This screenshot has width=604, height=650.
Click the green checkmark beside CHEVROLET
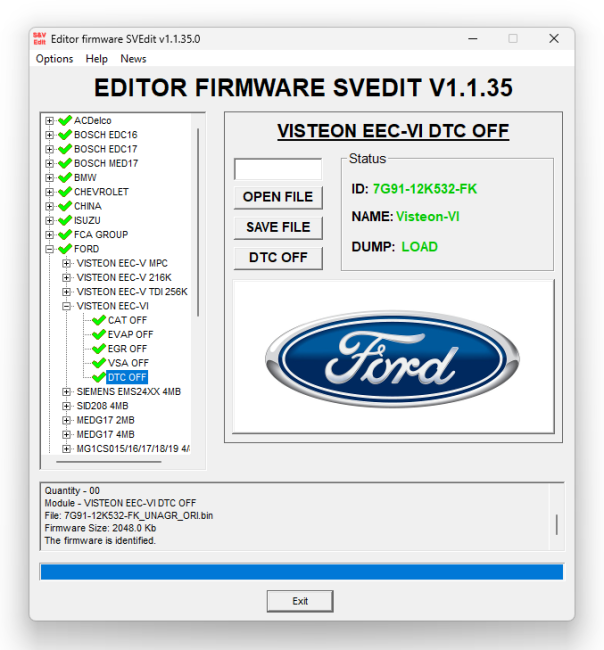65,192
